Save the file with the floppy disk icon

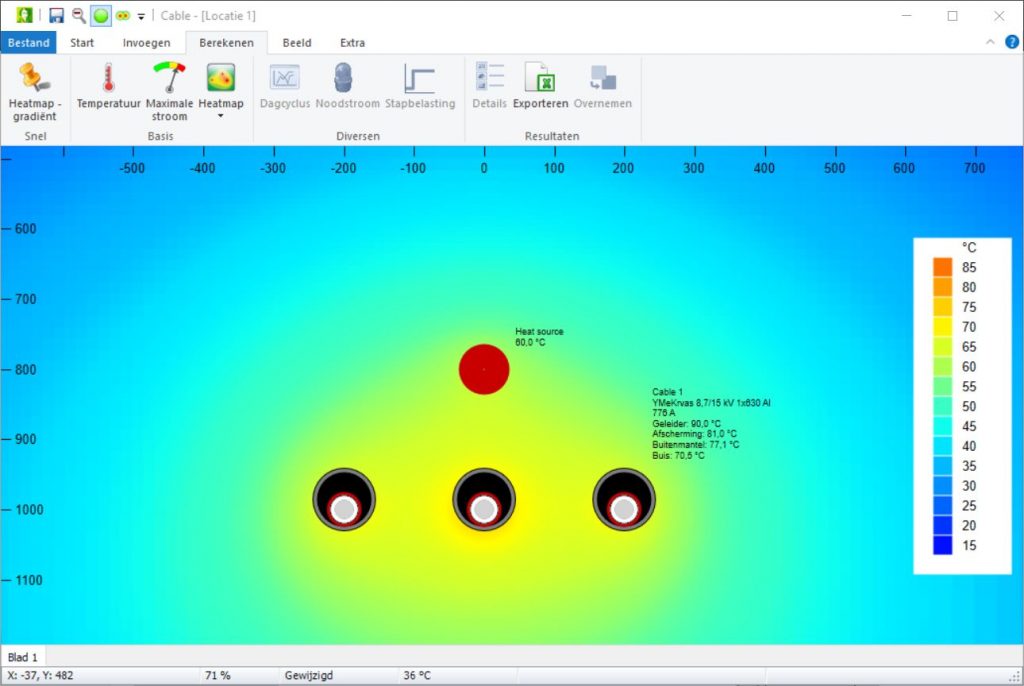point(57,16)
